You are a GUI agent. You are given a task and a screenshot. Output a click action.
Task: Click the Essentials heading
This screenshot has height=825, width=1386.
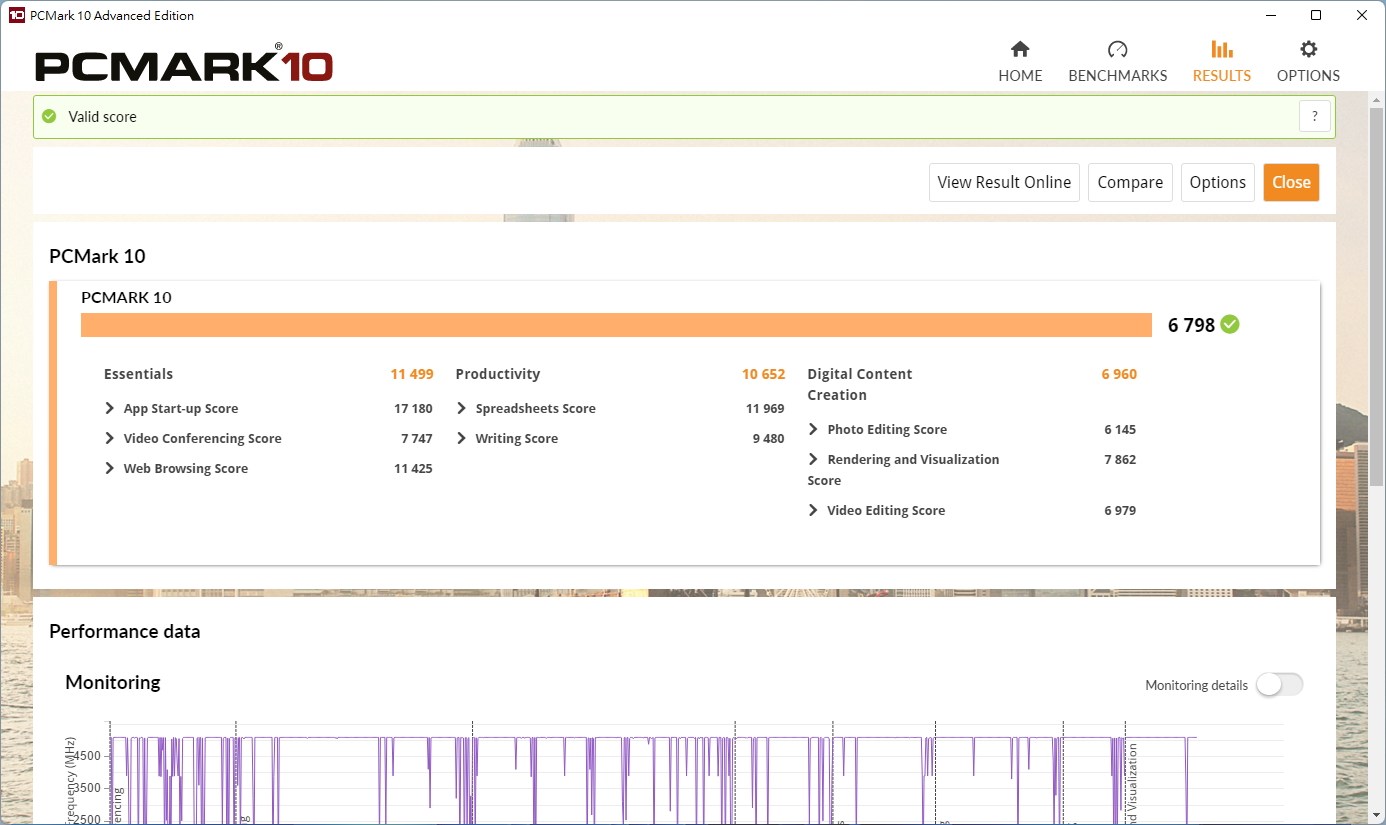(x=138, y=374)
